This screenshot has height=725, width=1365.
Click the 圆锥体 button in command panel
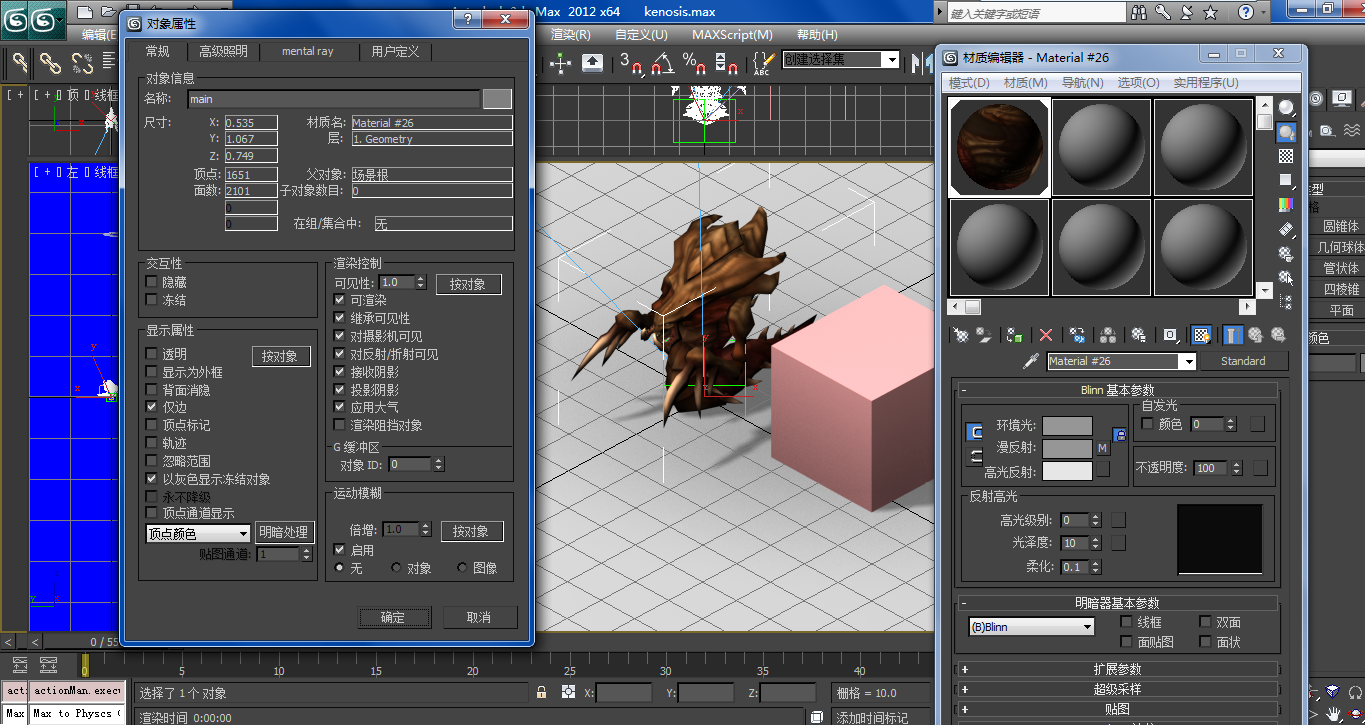click(1341, 226)
